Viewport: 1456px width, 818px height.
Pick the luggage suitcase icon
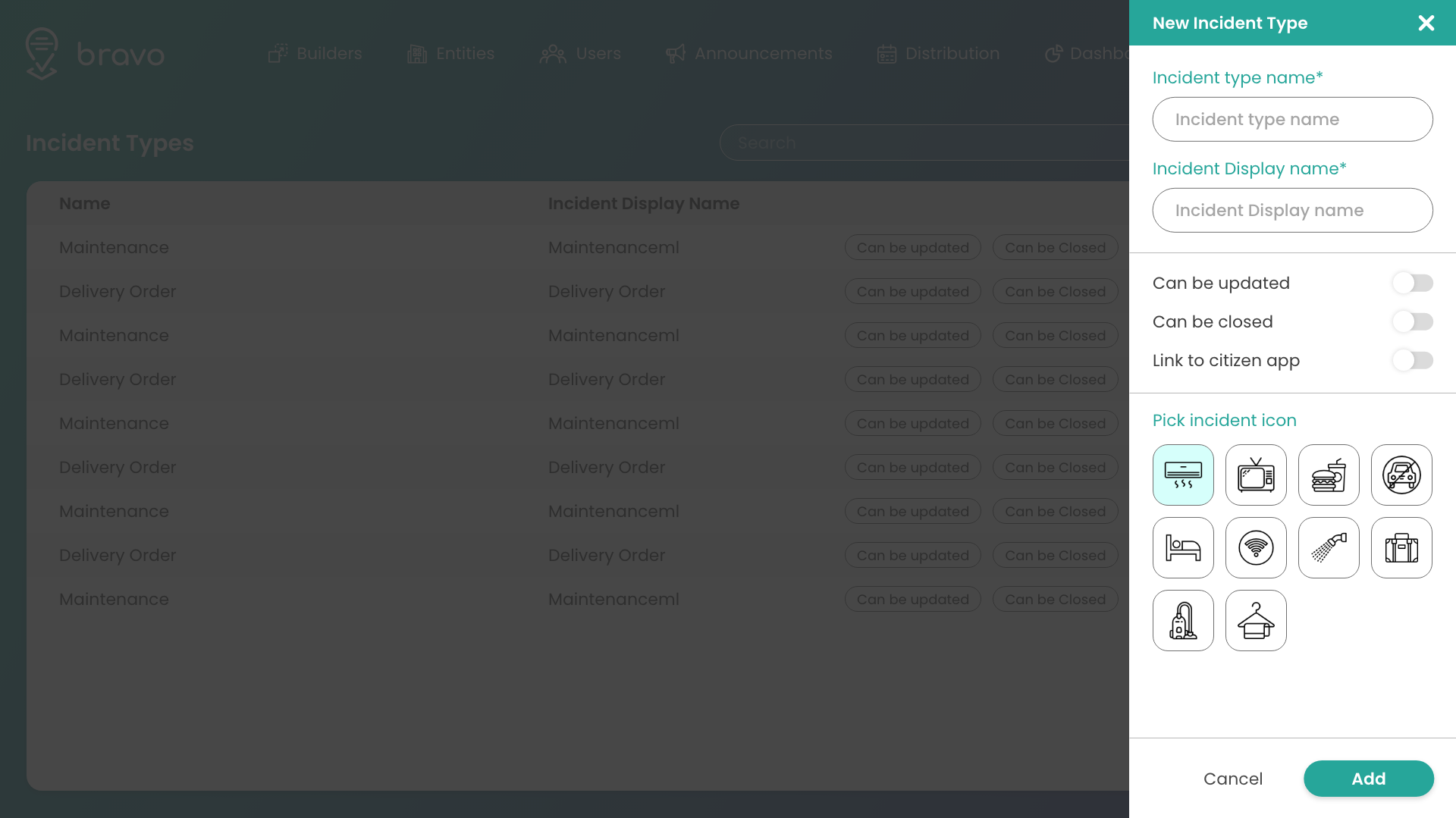(x=1401, y=547)
